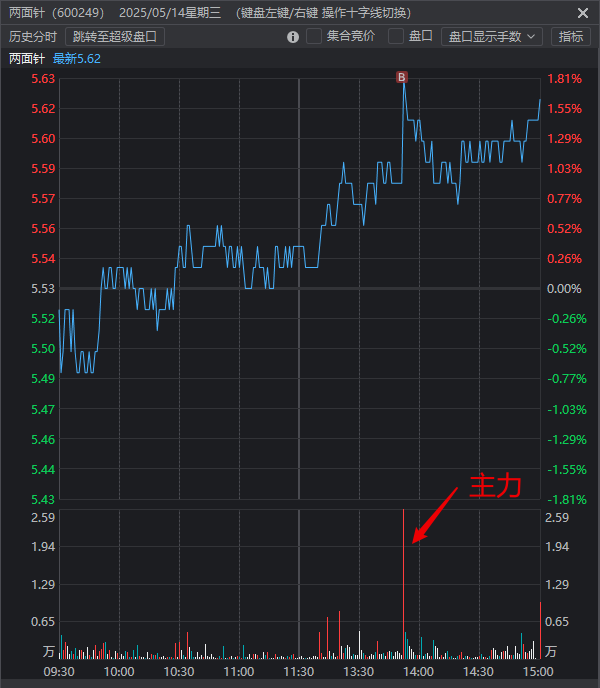The width and height of the screenshot is (600, 688).
Task: Close the intraday chart window
Action: pos(583,13)
